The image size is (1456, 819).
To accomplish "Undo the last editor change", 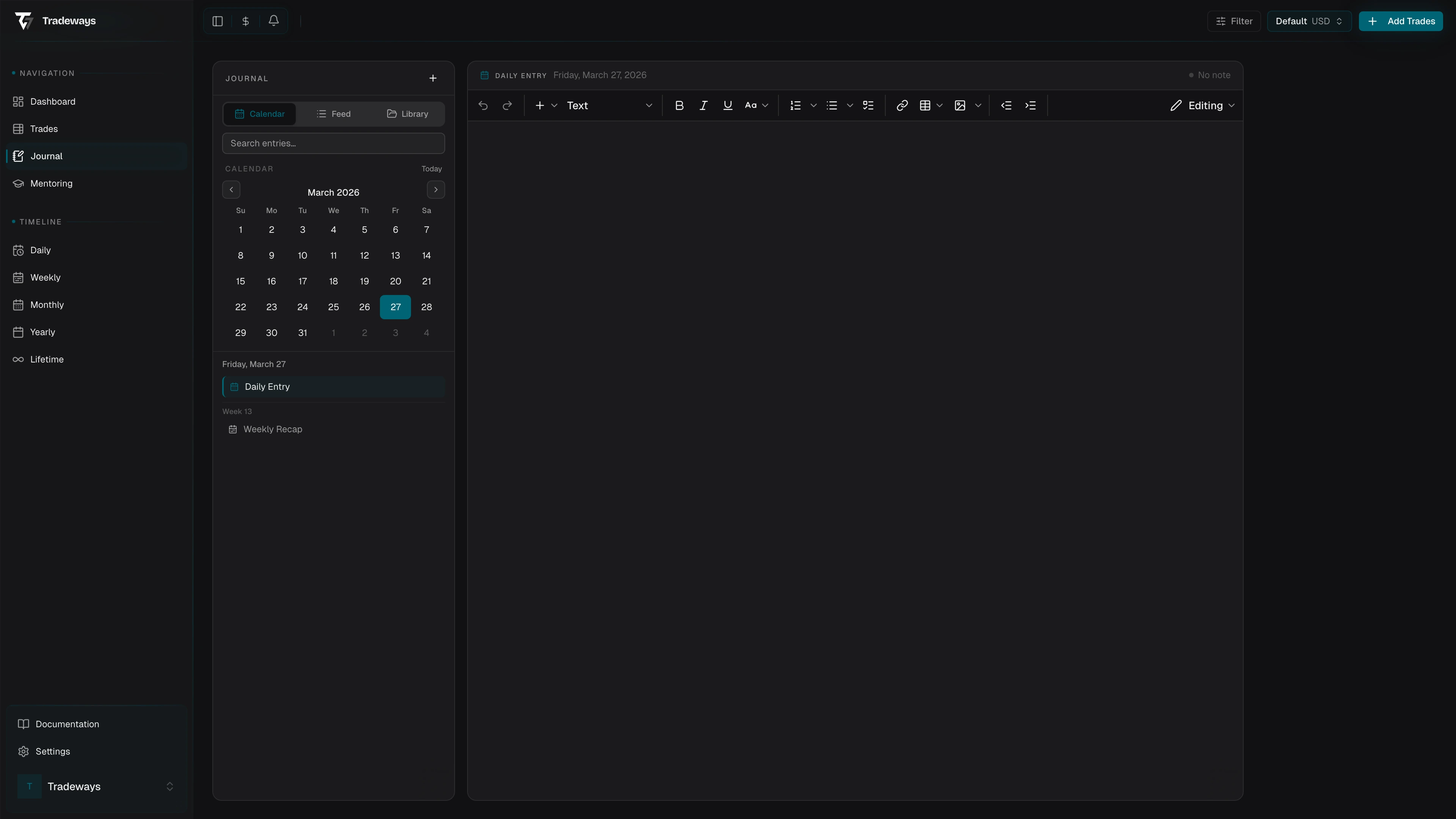I will coord(482,105).
